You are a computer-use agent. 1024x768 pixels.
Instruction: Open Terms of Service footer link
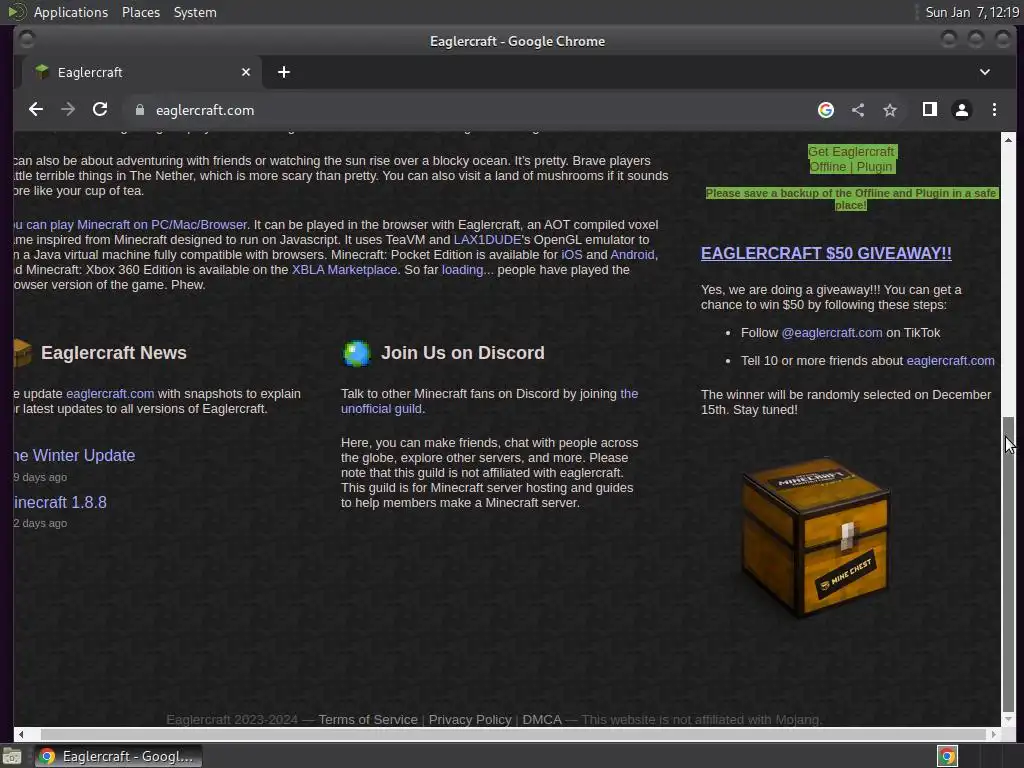368,720
